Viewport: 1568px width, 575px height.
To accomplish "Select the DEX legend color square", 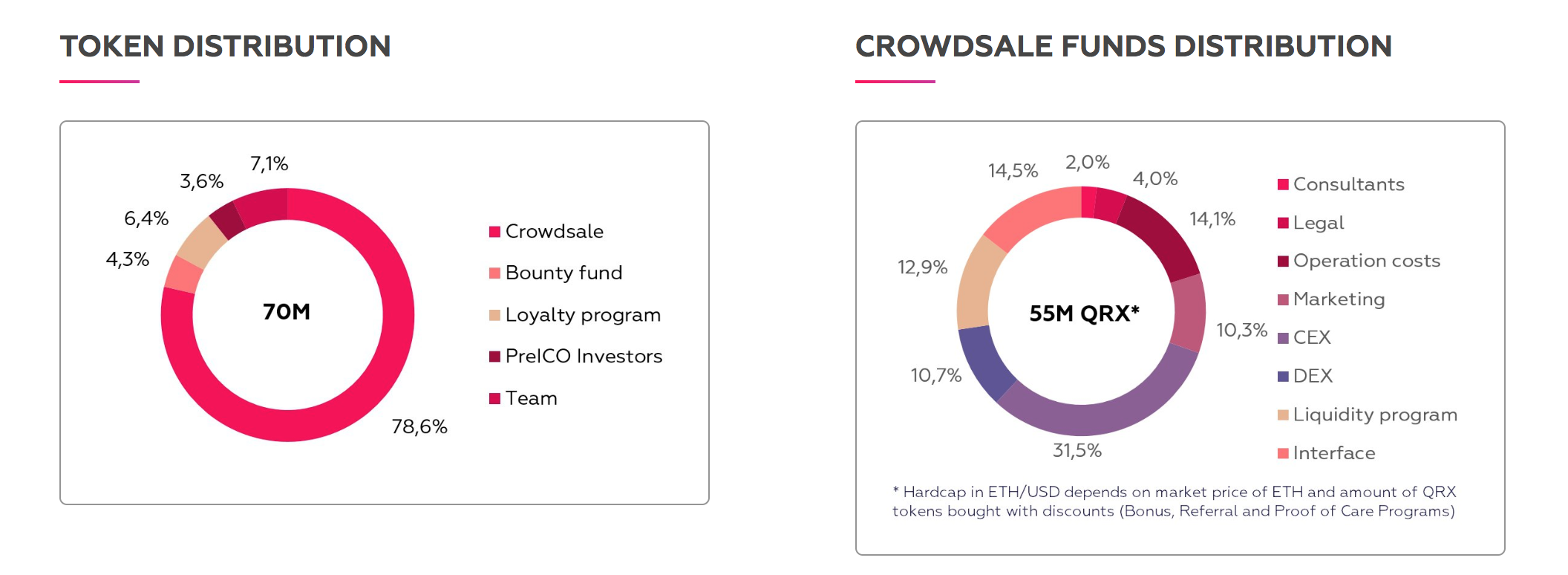I will tap(1282, 376).
